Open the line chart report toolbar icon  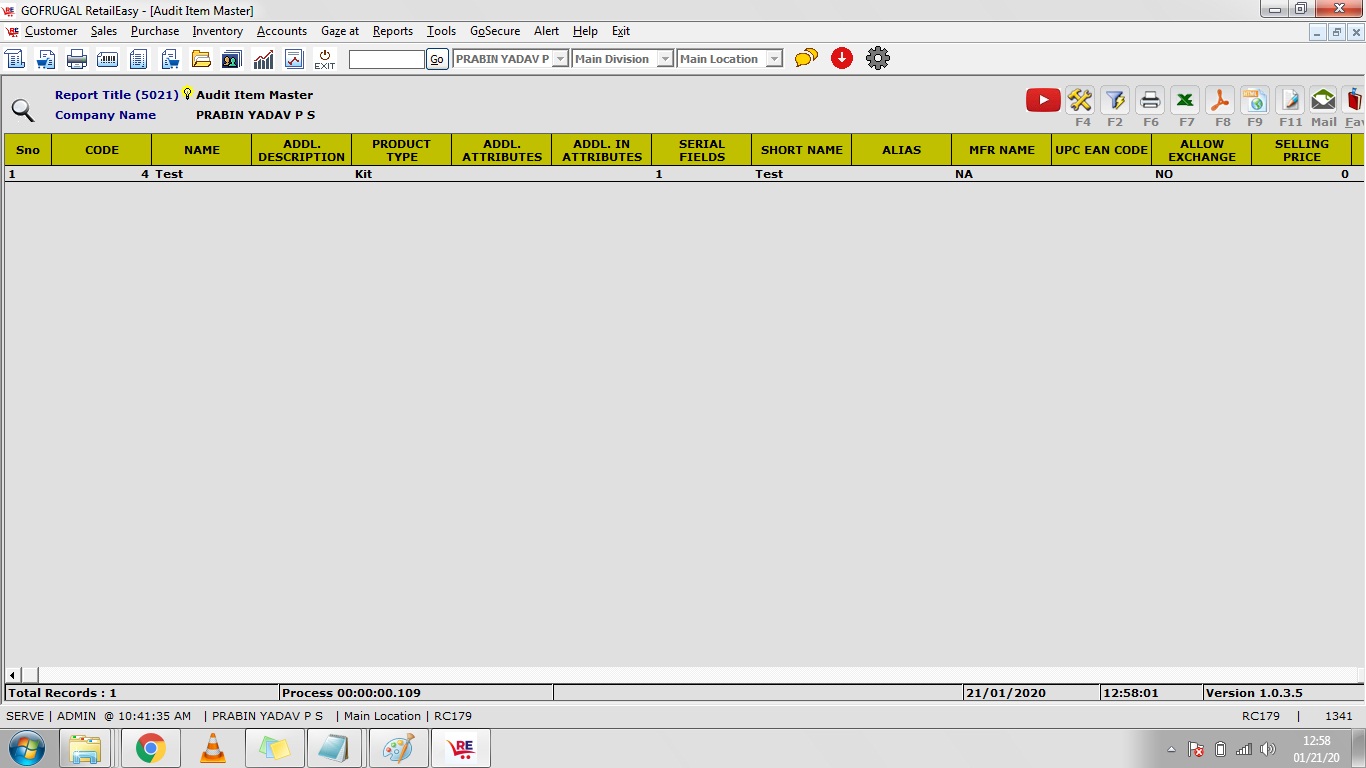[294, 59]
